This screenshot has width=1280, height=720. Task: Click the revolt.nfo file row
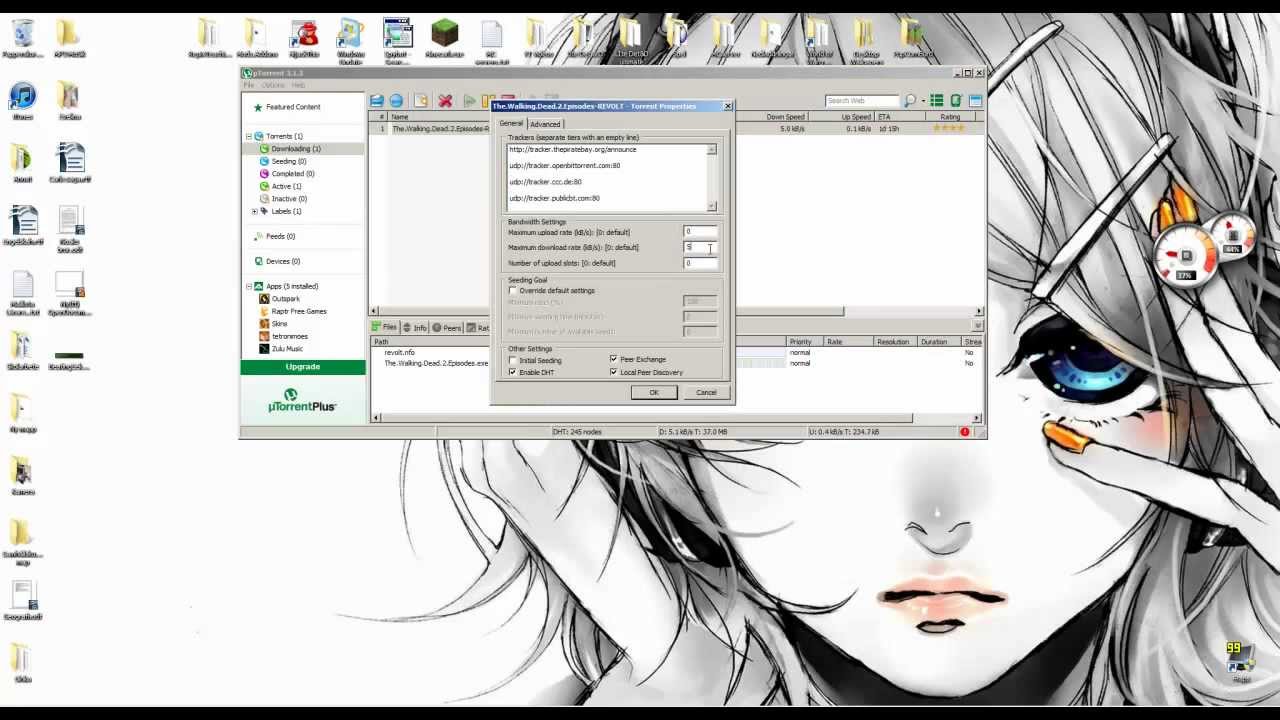pos(399,353)
